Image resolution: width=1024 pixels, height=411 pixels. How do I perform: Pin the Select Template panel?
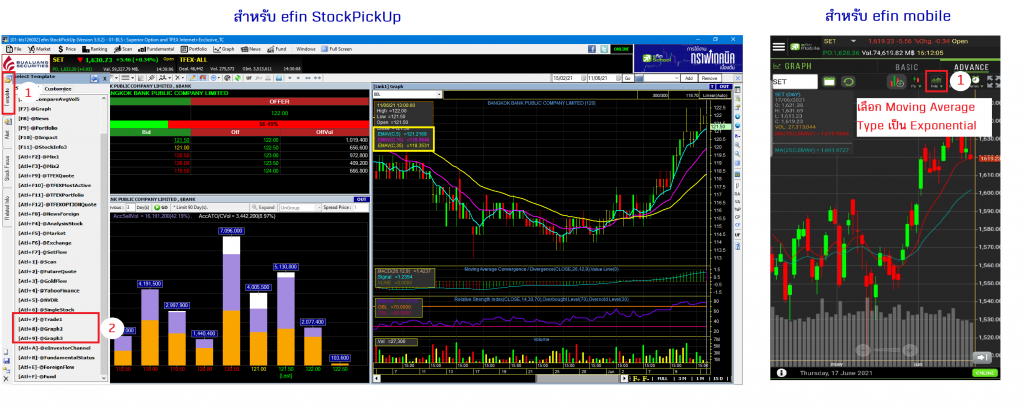[96, 78]
